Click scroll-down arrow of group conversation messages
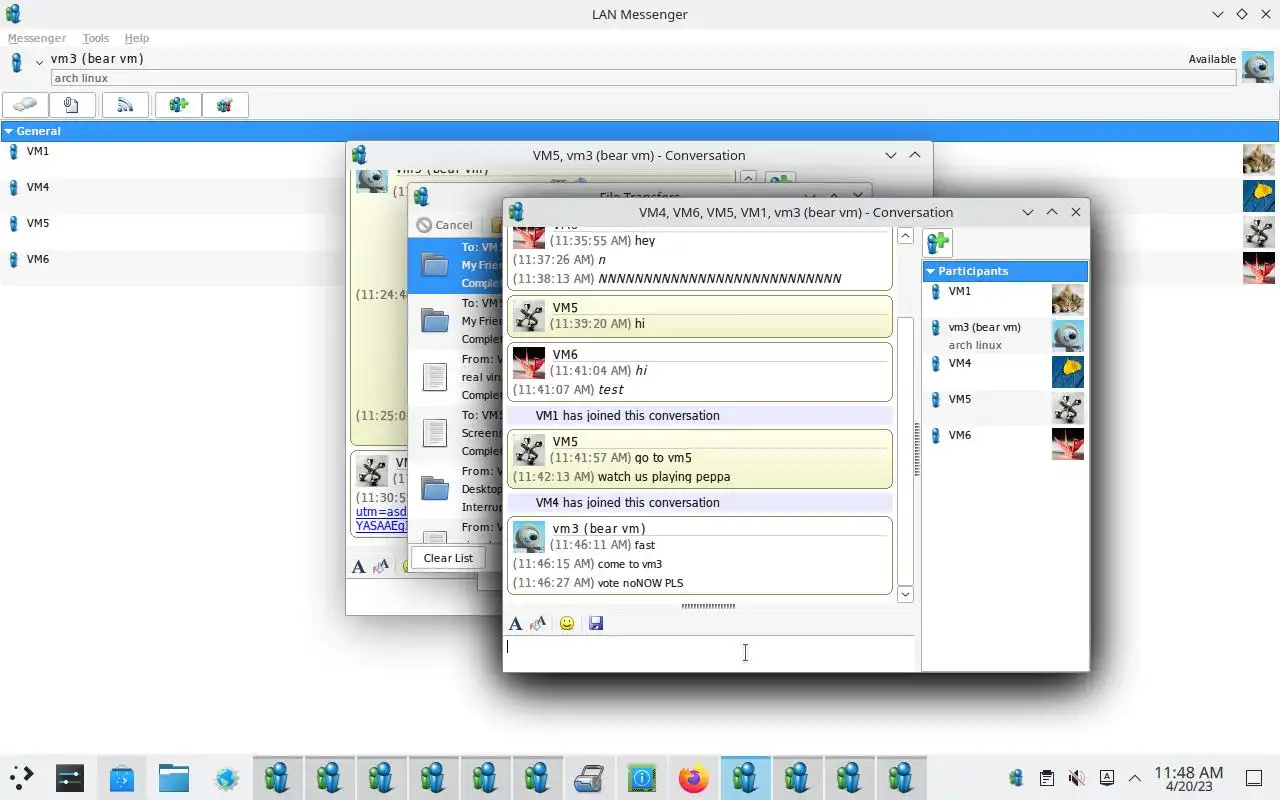The height and width of the screenshot is (800, 1280). 905,594
